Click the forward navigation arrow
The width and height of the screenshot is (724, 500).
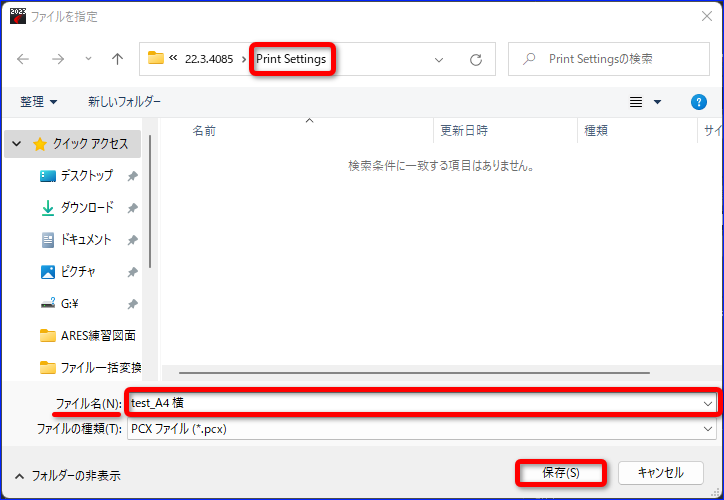tap(58, 59)
